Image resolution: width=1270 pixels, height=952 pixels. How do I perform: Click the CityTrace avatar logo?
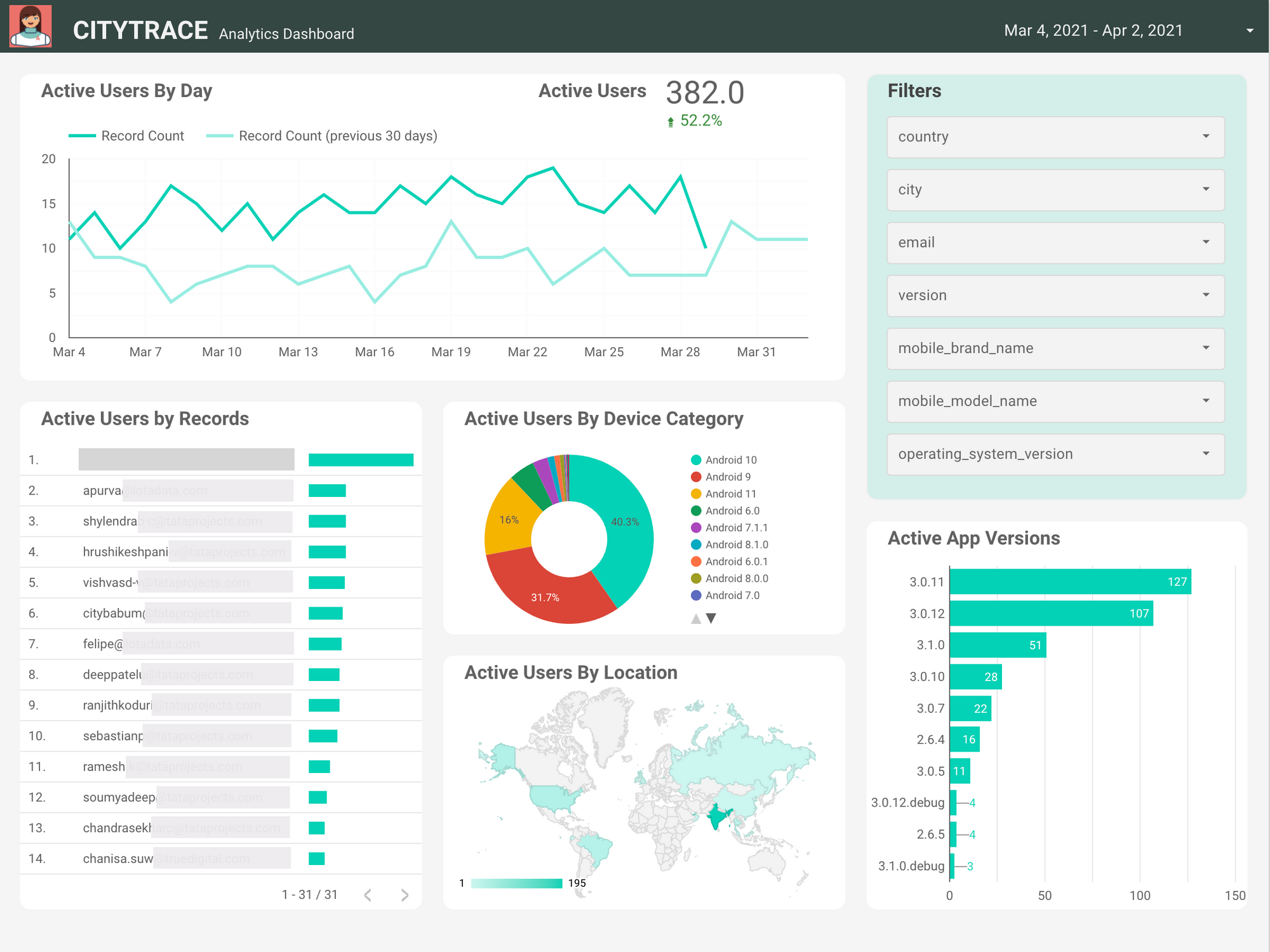click(30, 27)
